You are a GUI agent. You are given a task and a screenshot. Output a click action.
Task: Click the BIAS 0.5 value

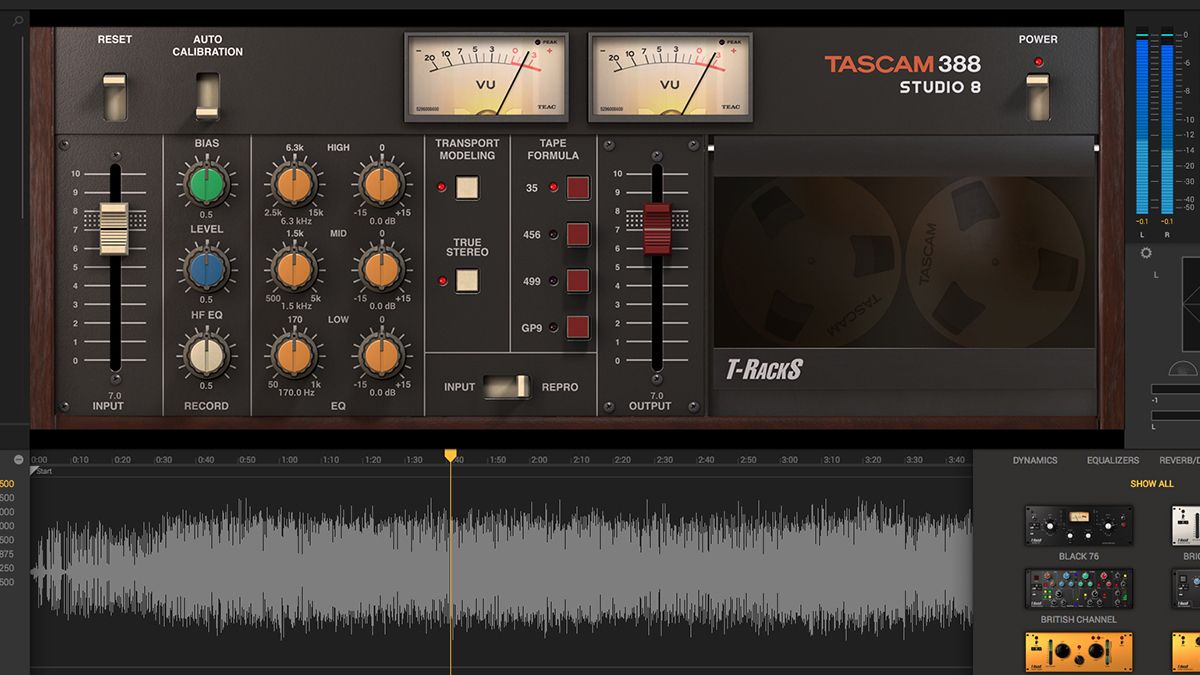(206, 215)
